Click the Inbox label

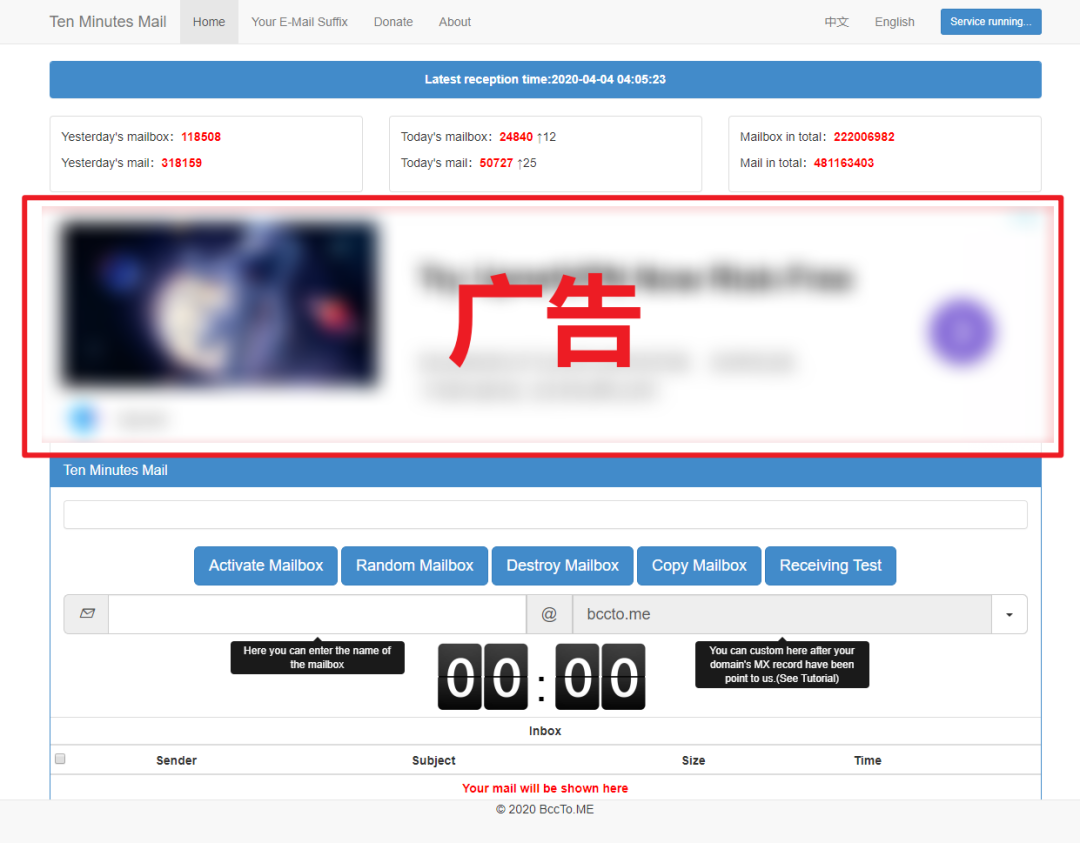pos(545,731)
